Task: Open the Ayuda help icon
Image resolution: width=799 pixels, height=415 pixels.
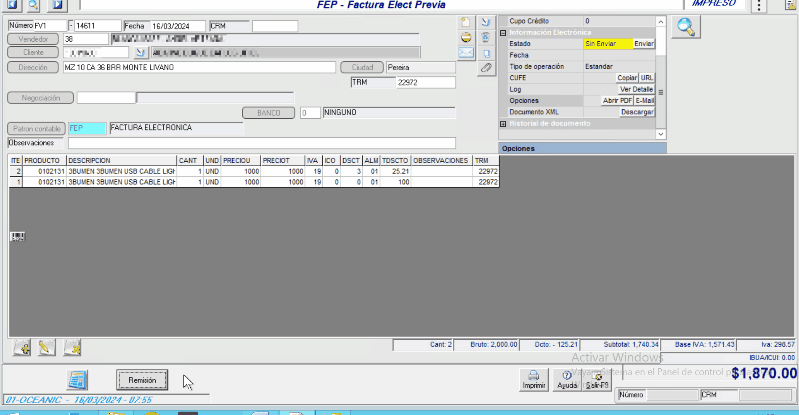Action: 566,378
